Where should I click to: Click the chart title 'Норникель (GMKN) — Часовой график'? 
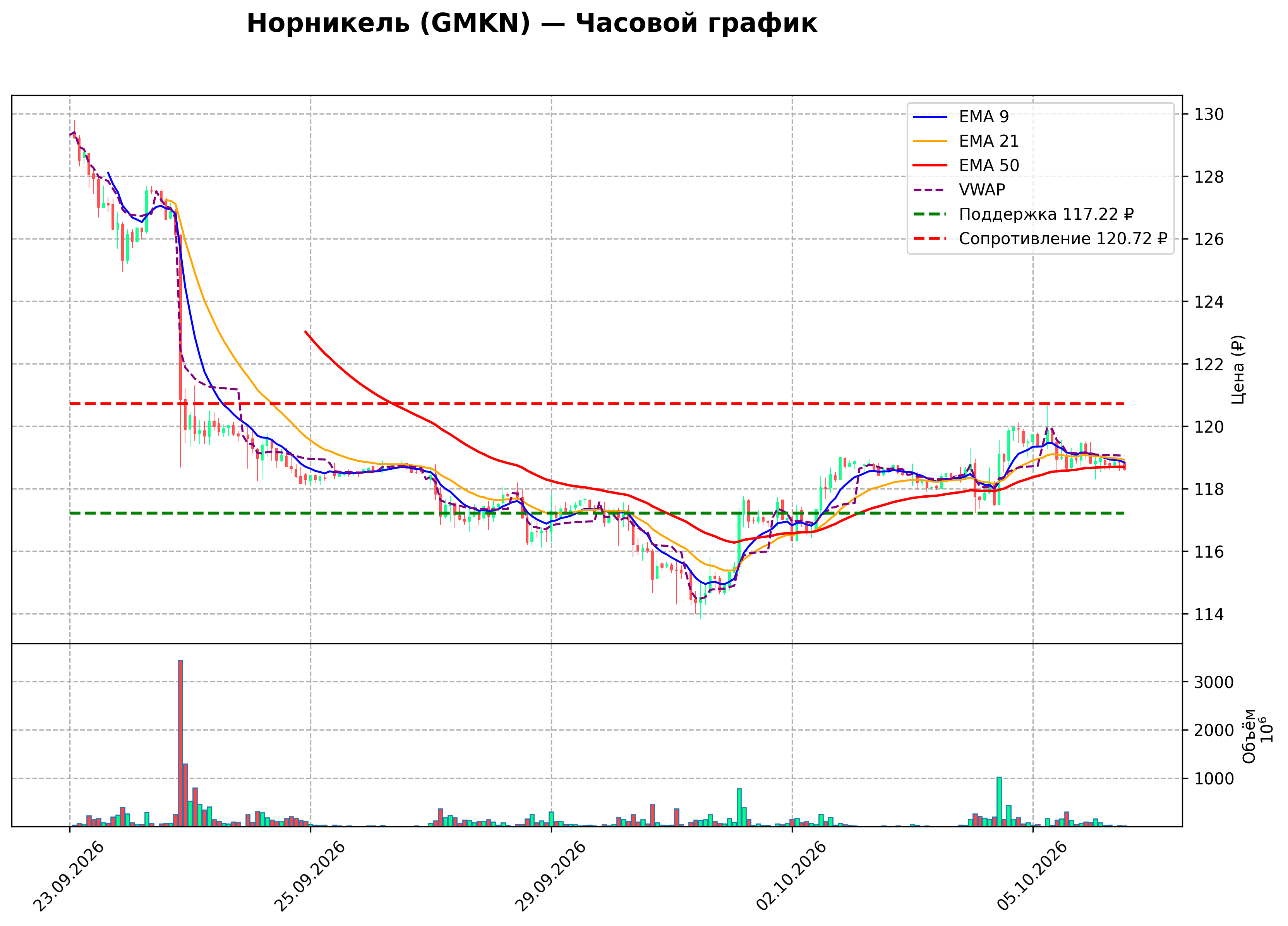tap(532, 24)
